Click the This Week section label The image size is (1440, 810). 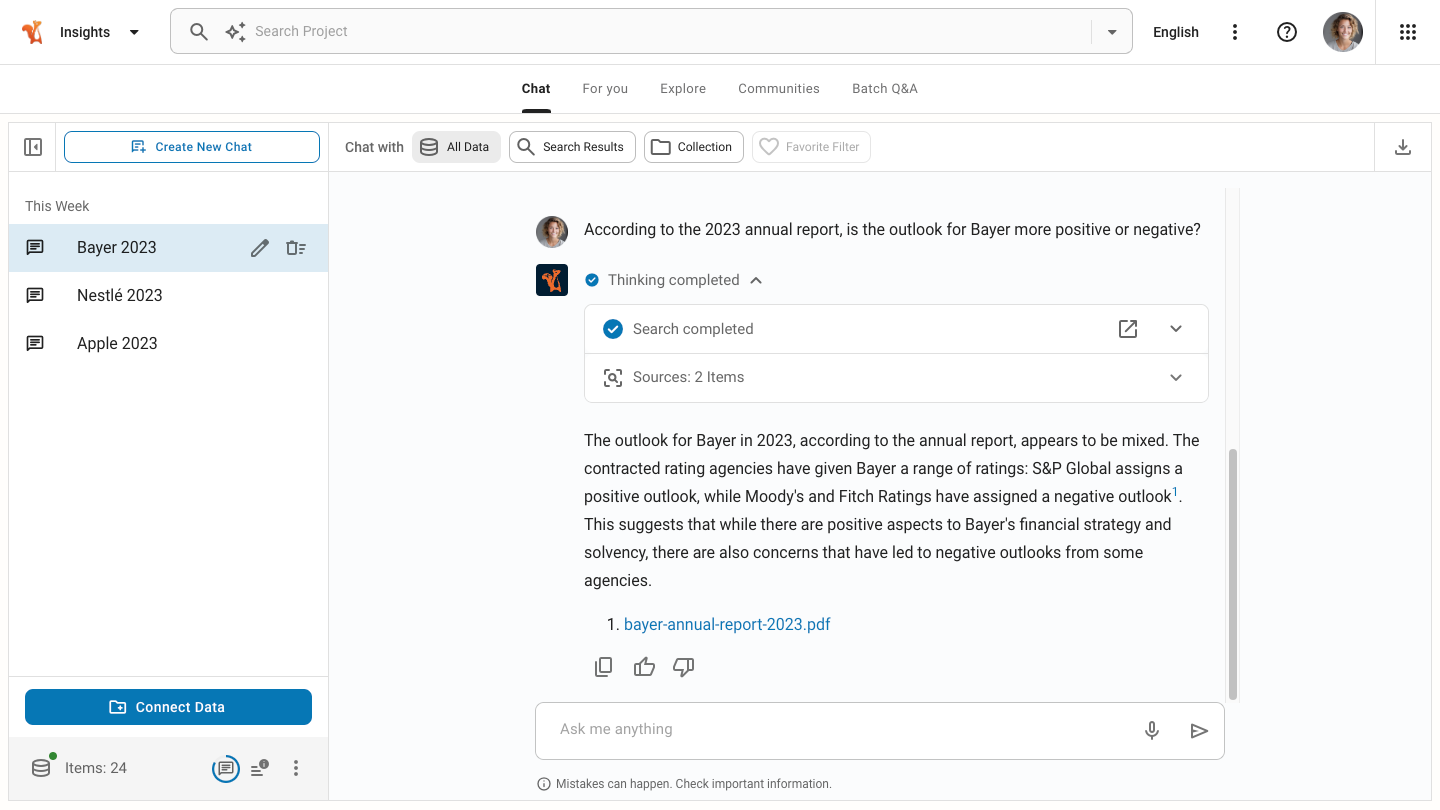tap(57, 206)
